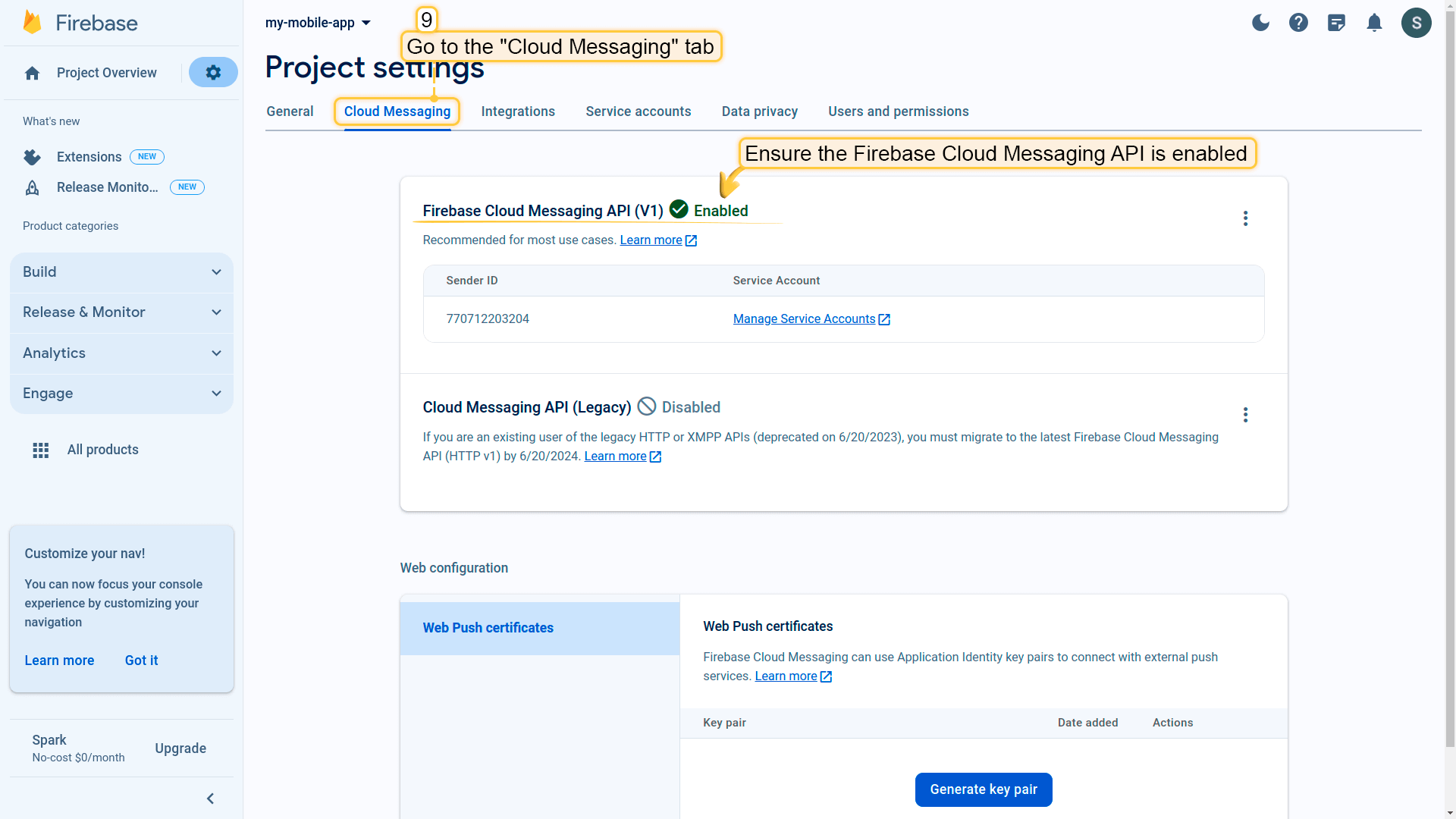Open options menu for Messaging API V1

point(1245,218)
